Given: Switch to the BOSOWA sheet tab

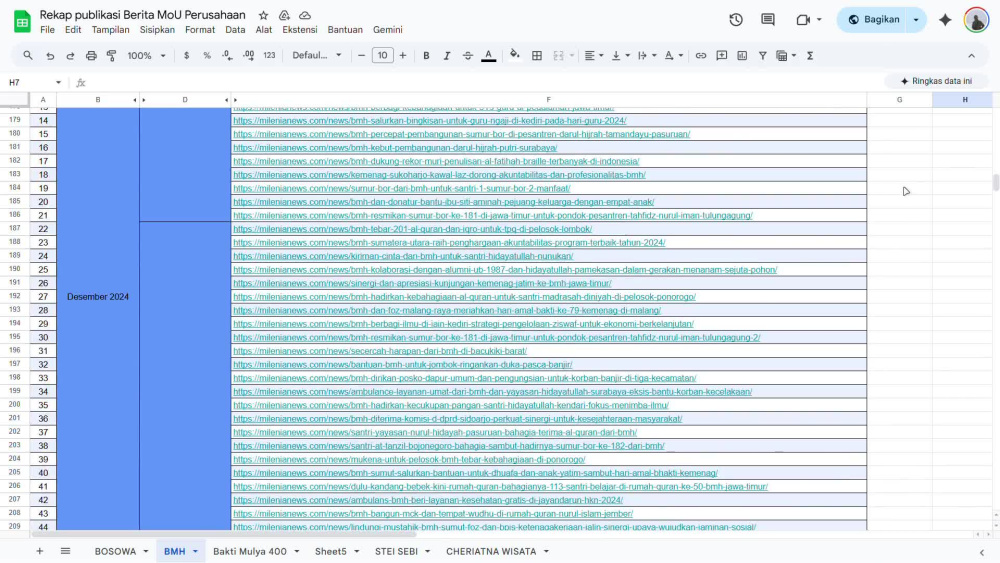Looking at the screenshot, I should pos(115,552).
